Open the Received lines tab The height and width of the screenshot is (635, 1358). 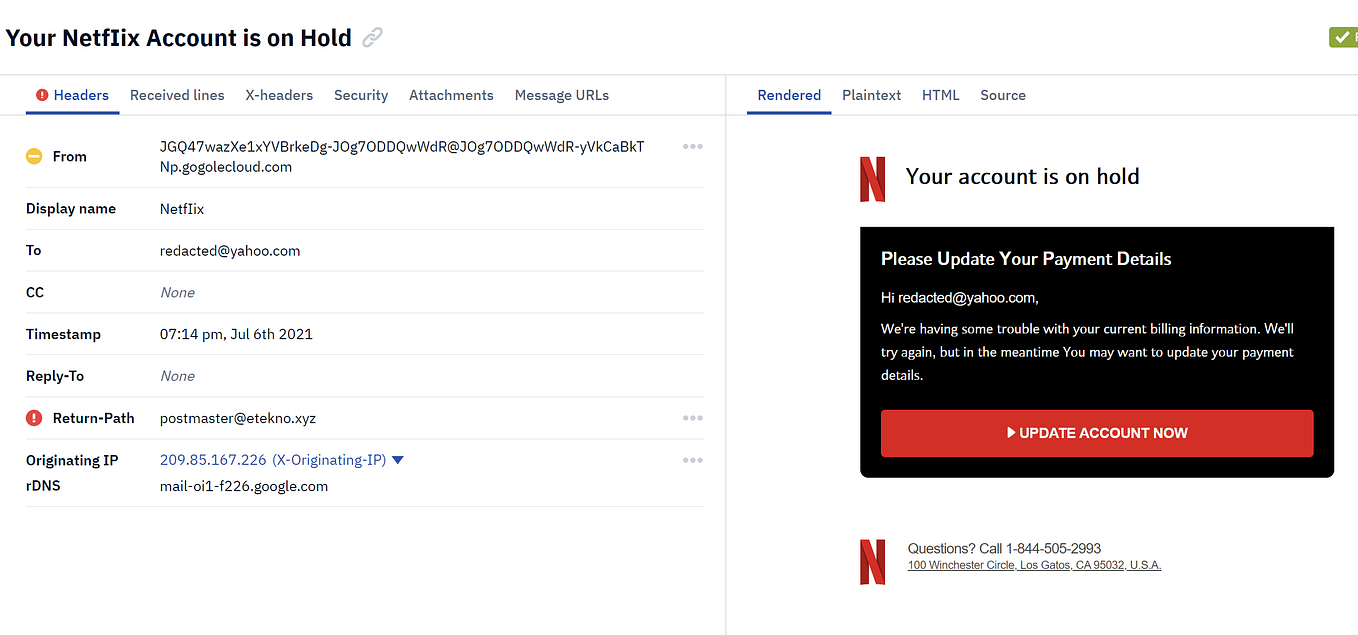[177, 95]
